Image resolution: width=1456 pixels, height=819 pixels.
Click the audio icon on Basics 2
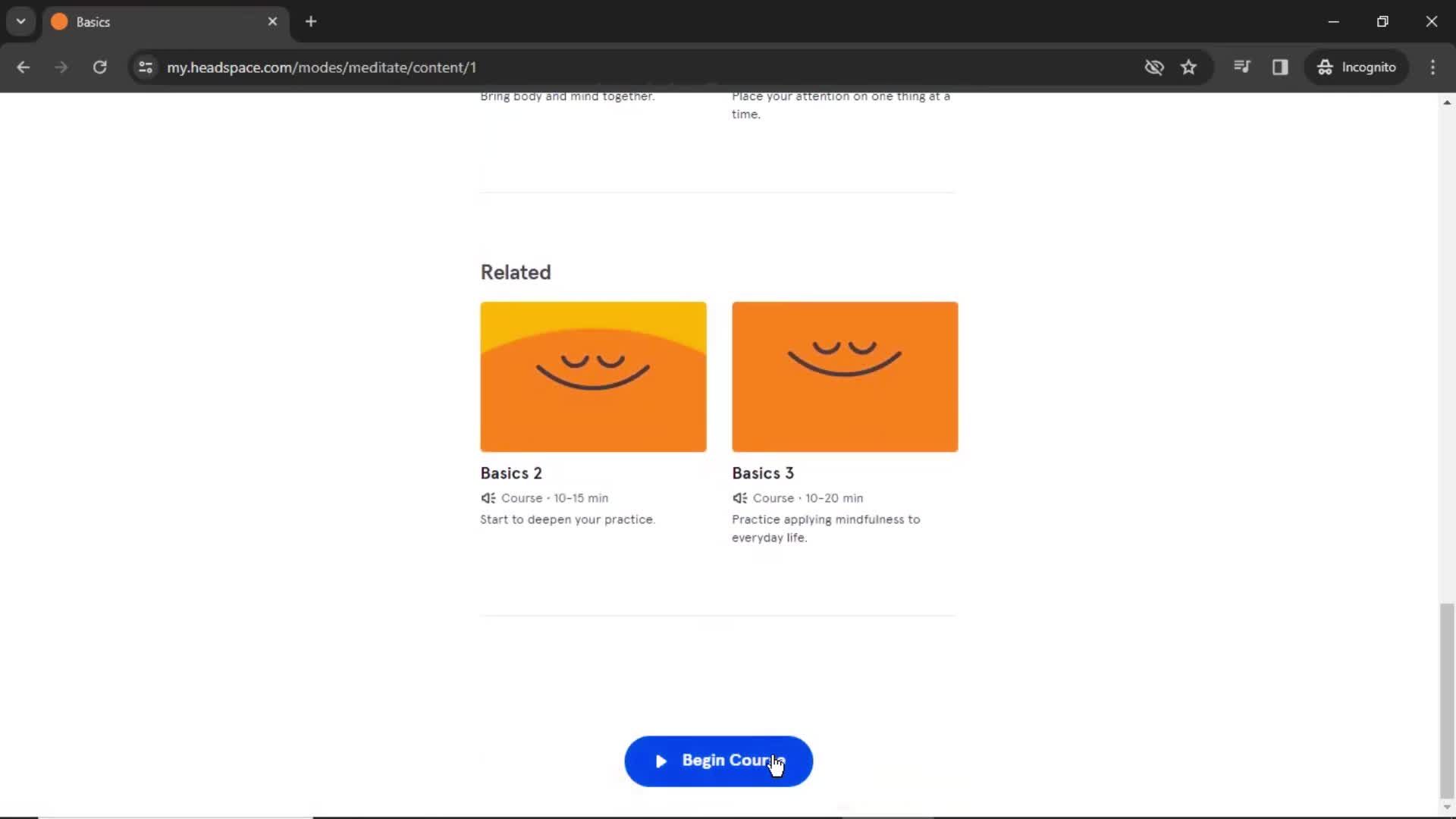[x=487, y=497]
